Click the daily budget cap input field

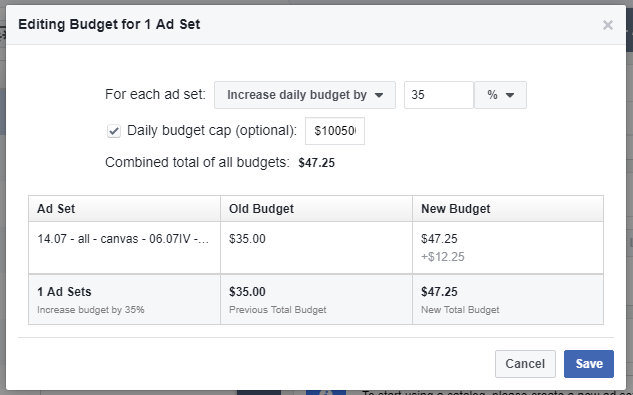[335, 131]
